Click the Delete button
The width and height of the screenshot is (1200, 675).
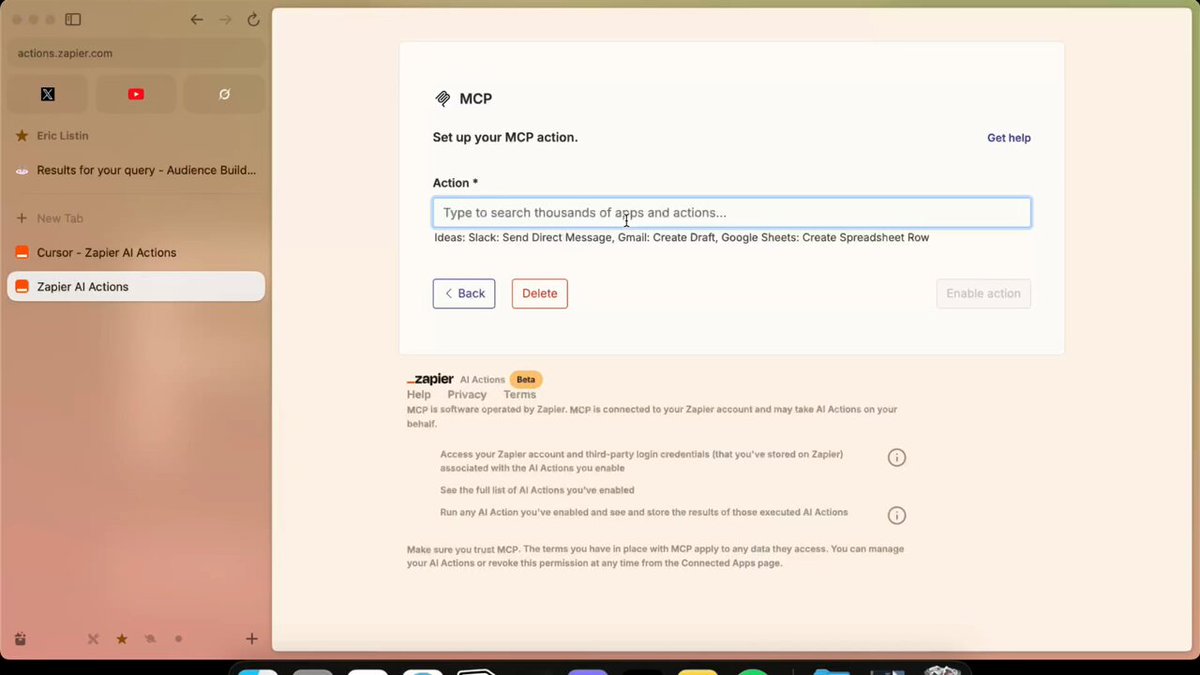point(540,293)
